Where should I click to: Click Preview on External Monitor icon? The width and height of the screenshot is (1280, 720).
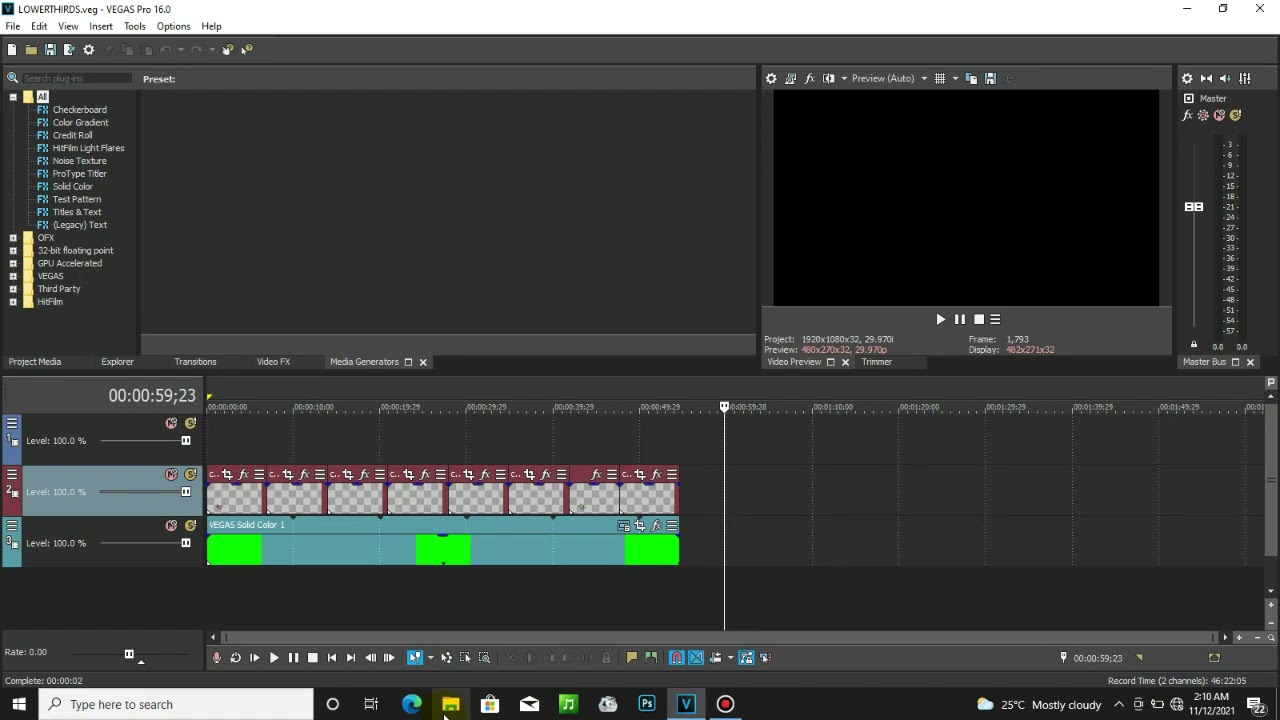(790, 78)
